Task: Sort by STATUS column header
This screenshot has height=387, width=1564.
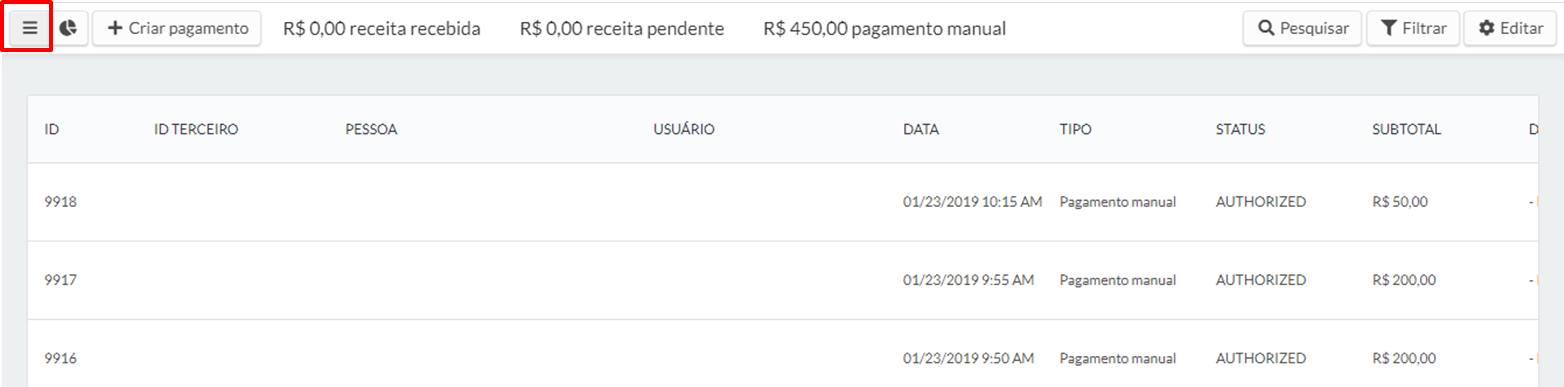Action: coord(1241,129)
